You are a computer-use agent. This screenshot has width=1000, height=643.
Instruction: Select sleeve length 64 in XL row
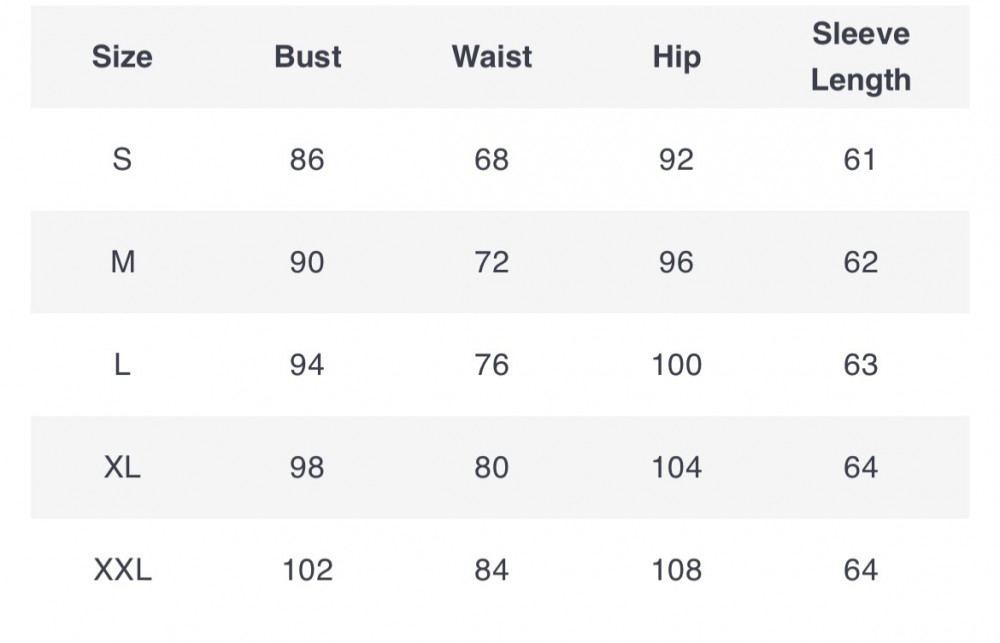click(x=860, y=467)
